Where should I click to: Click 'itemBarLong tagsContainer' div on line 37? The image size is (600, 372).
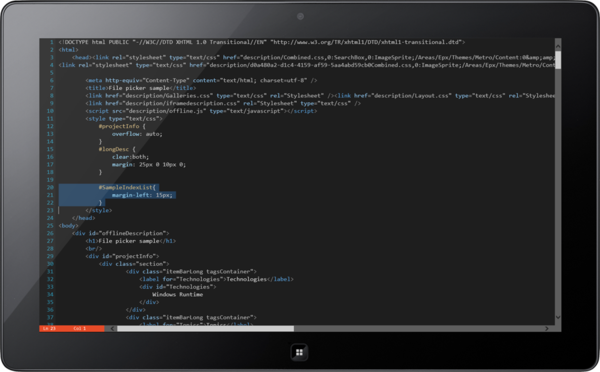point(191,317)
